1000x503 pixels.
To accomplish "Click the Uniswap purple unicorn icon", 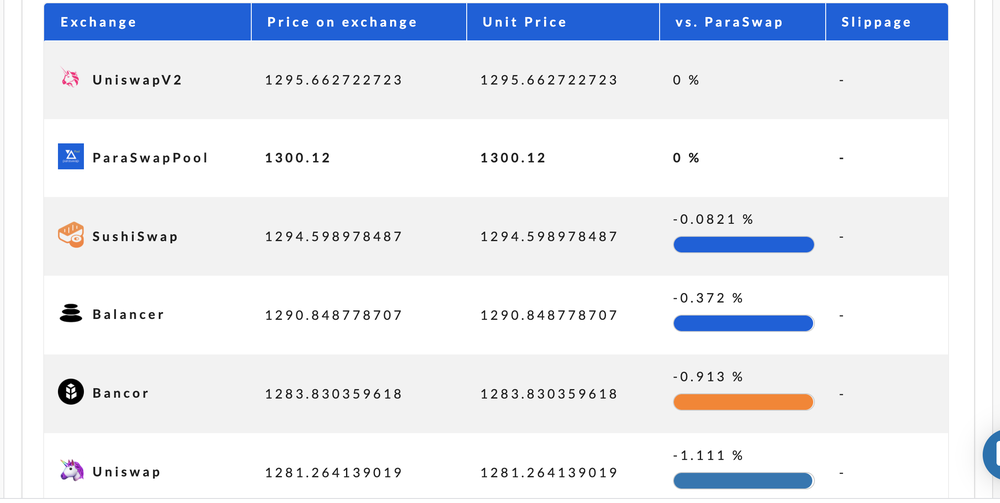I will [71, 470].
